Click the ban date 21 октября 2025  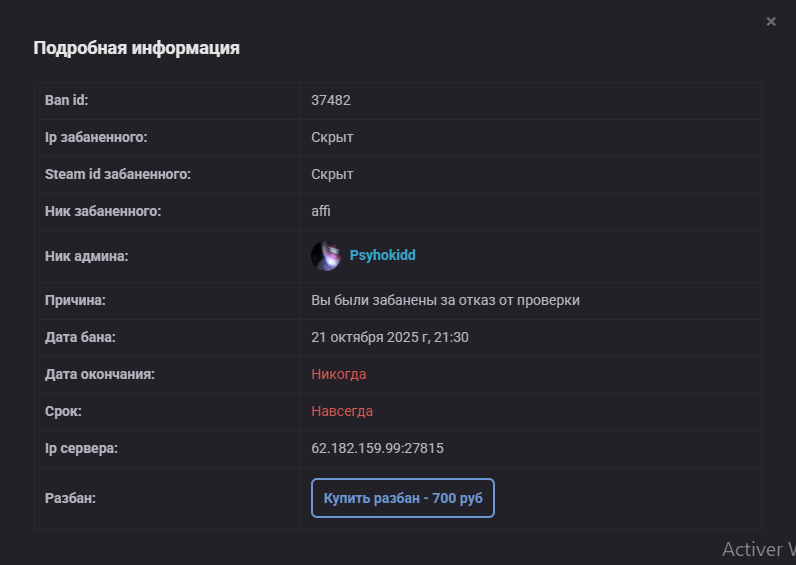coord(390,337)
